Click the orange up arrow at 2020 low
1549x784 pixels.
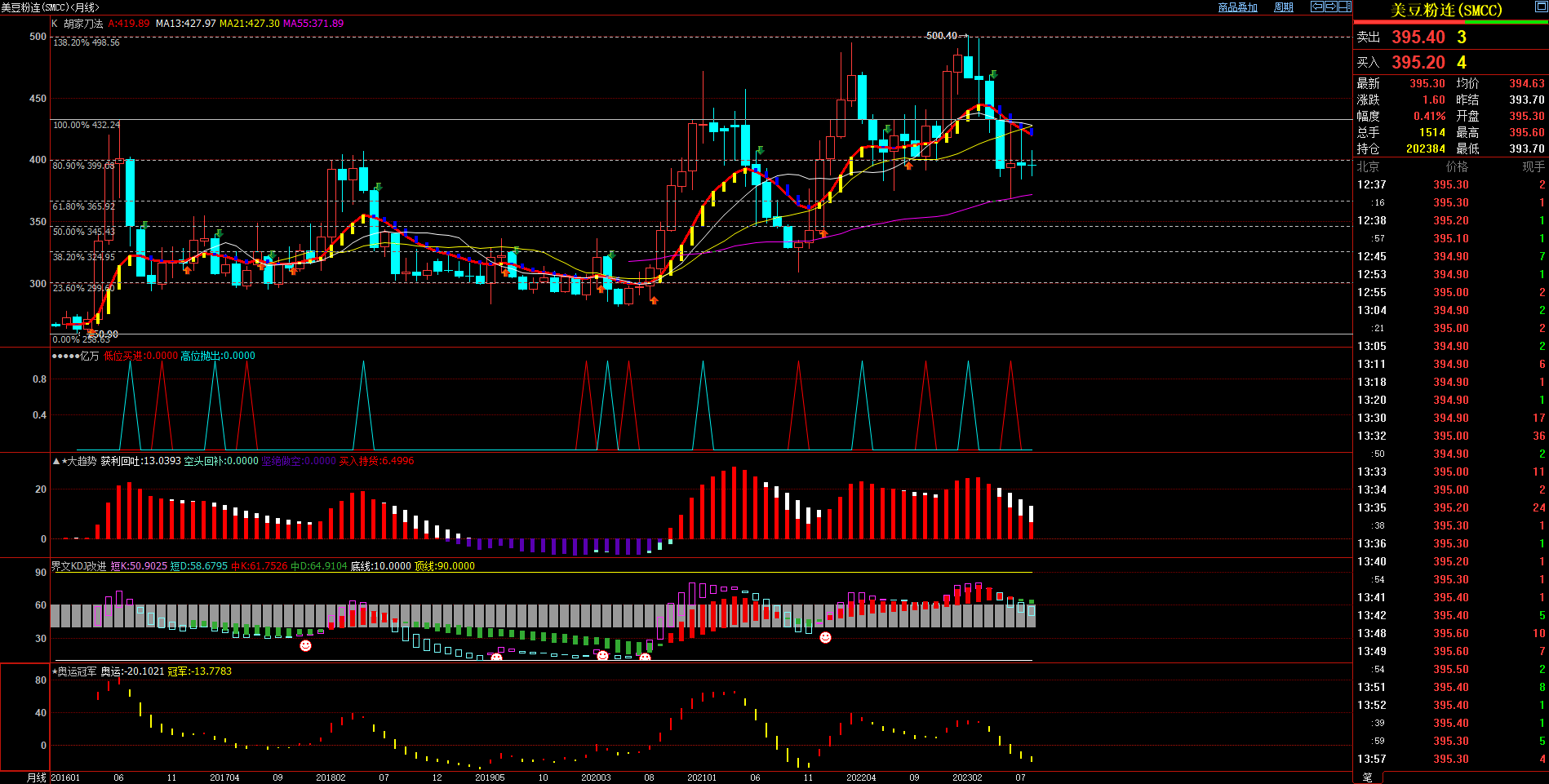click(x=654, y=300)
